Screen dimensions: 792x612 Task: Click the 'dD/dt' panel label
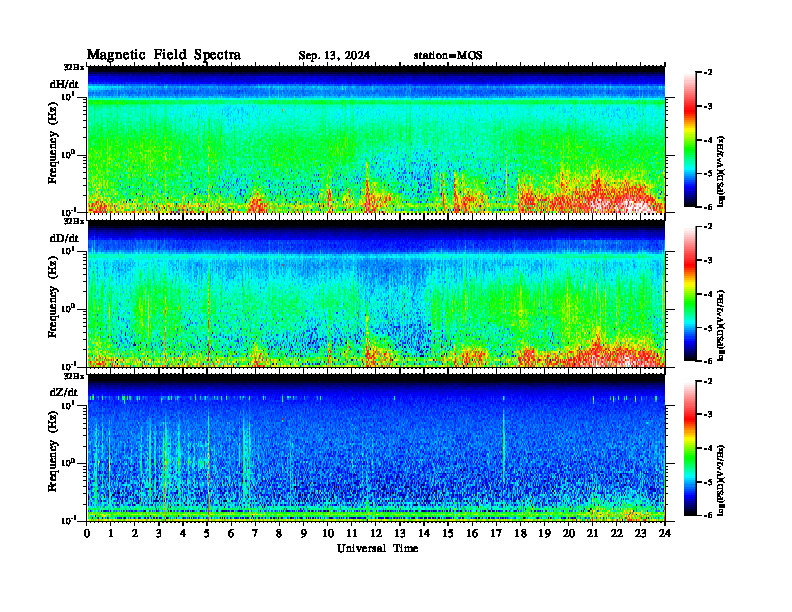[64, 238]
